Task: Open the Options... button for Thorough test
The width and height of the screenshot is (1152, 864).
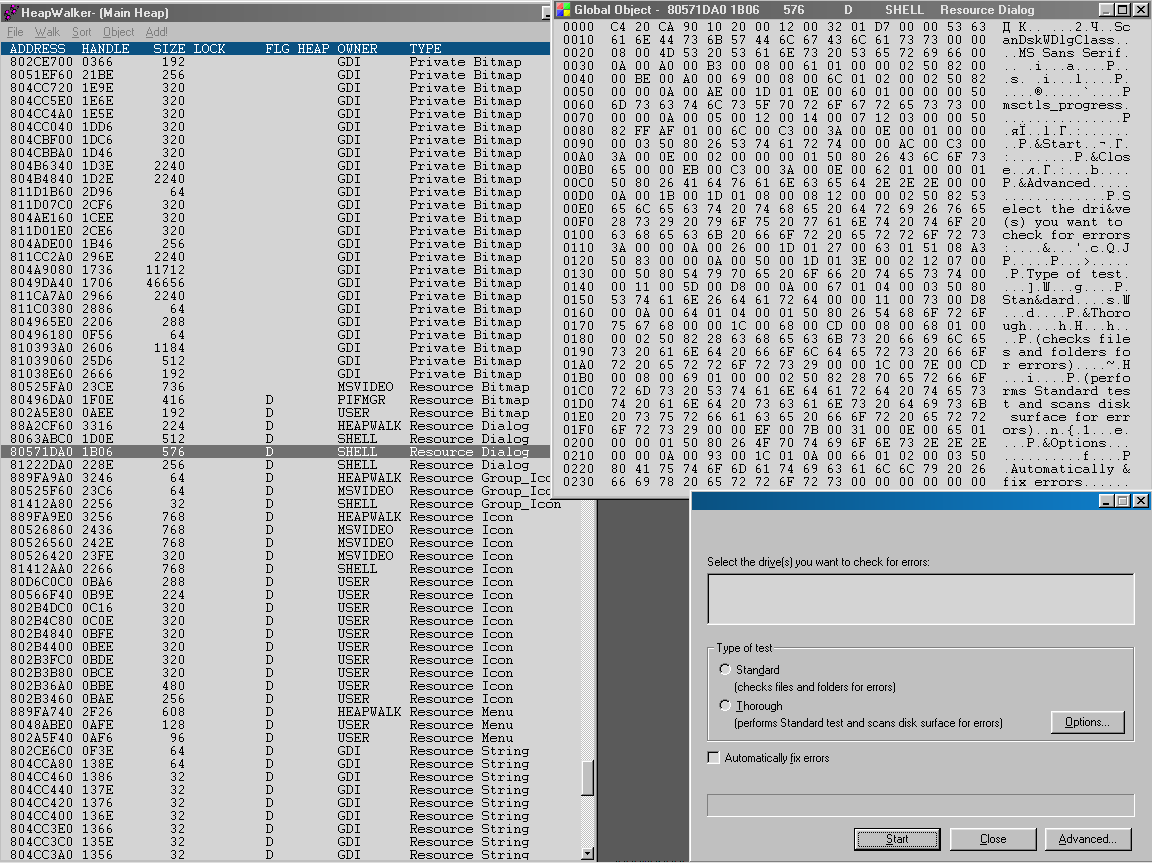Action: (x=1087, y=722)
